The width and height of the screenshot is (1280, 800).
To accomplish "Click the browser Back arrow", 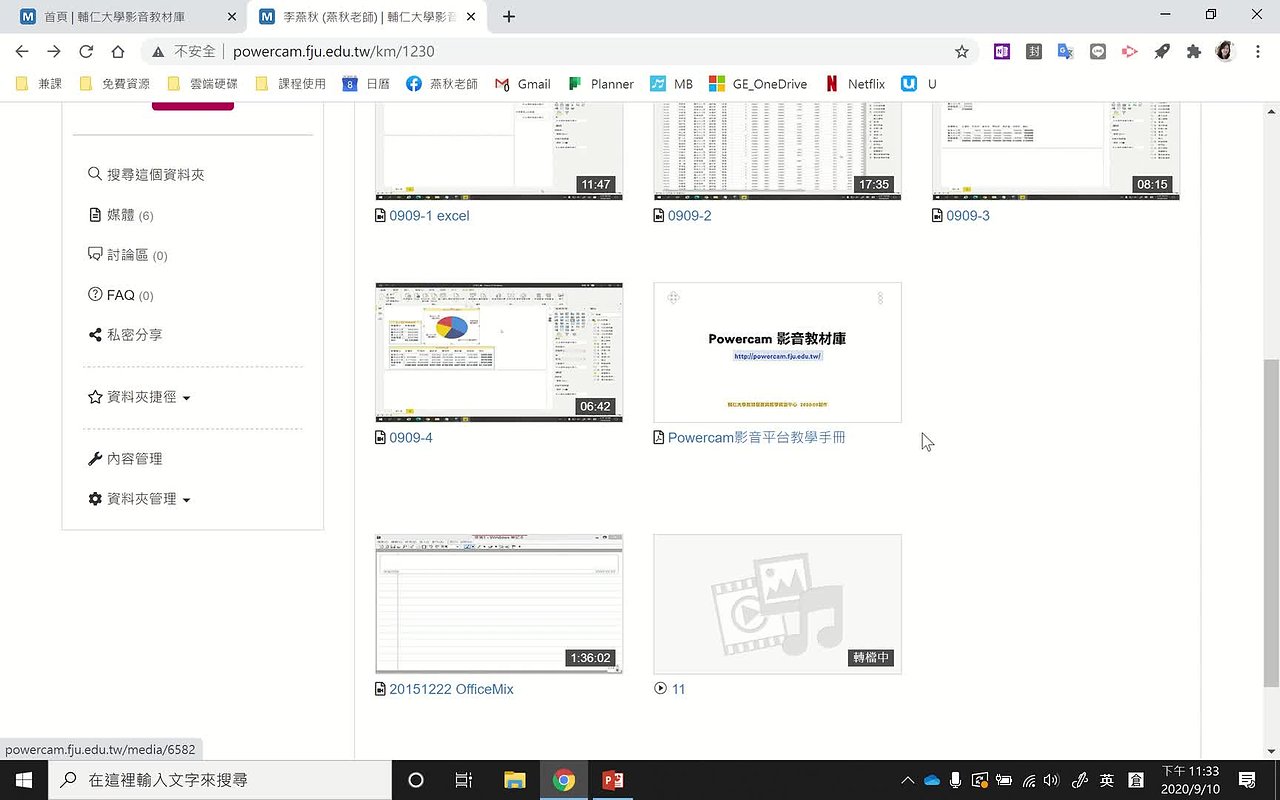I will click(22, 51).
